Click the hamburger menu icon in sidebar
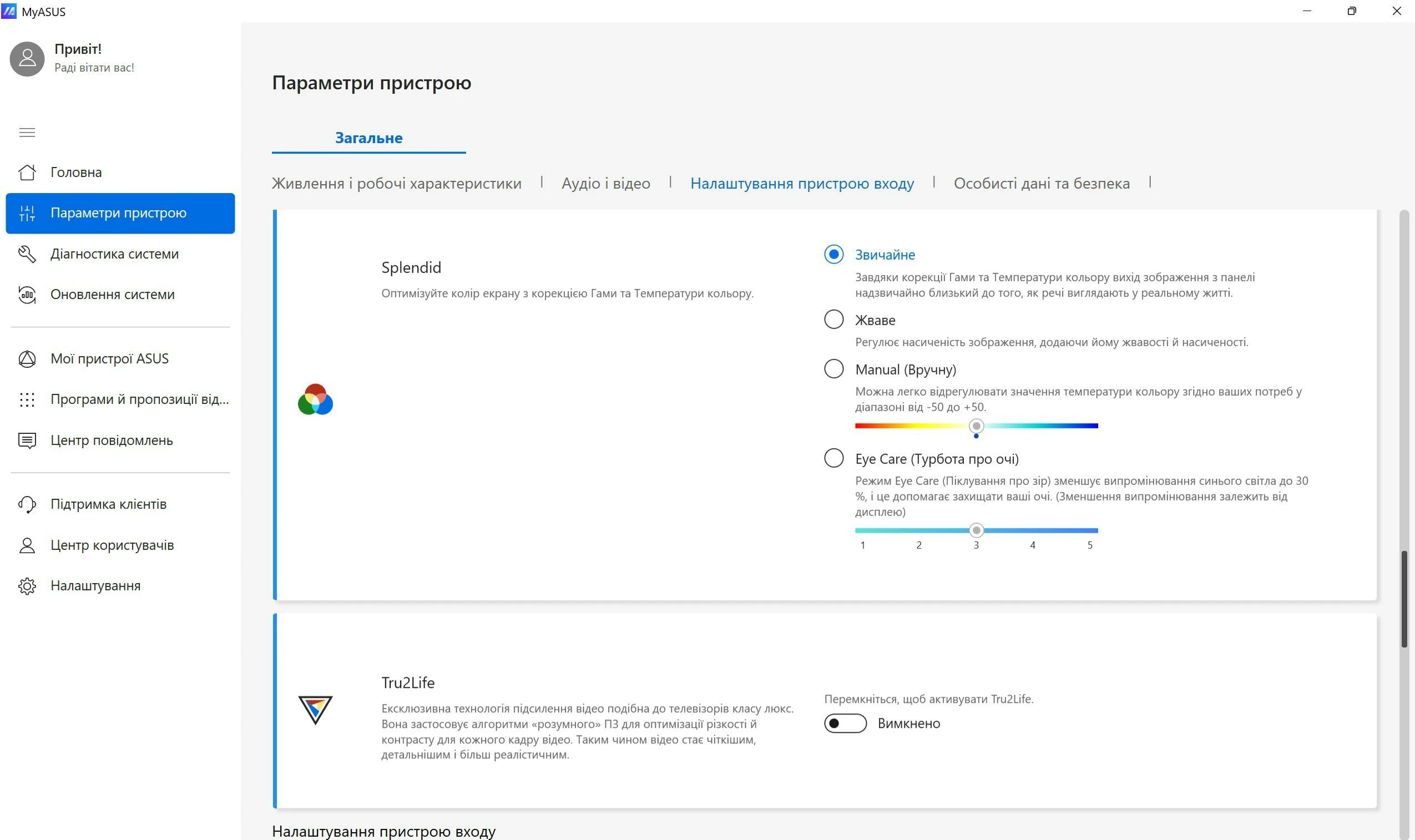 (27, 133)
